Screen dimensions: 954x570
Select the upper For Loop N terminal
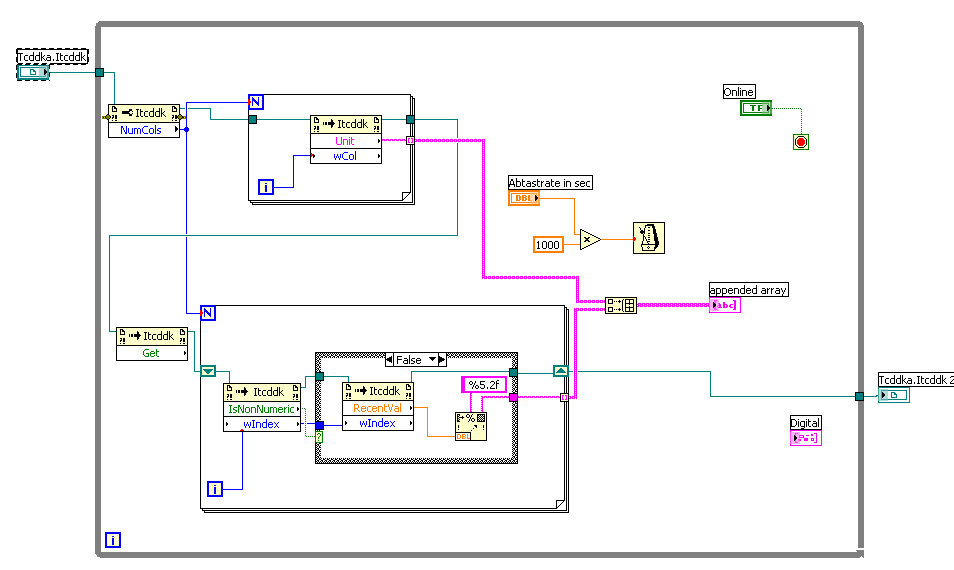[x=256, y=102]
